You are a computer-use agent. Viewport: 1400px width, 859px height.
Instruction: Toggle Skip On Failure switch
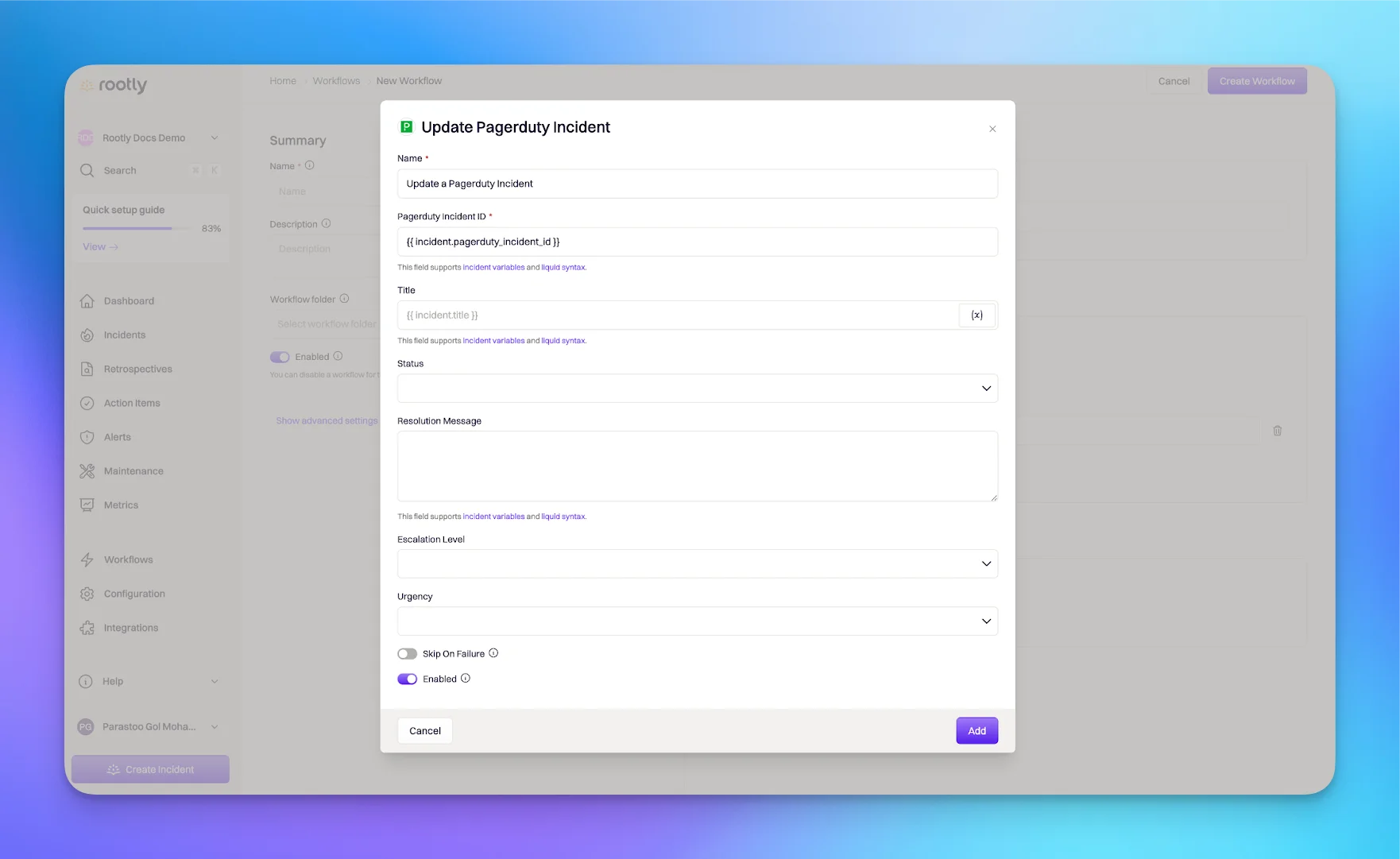pyautogui.click(x=408, y=654)
